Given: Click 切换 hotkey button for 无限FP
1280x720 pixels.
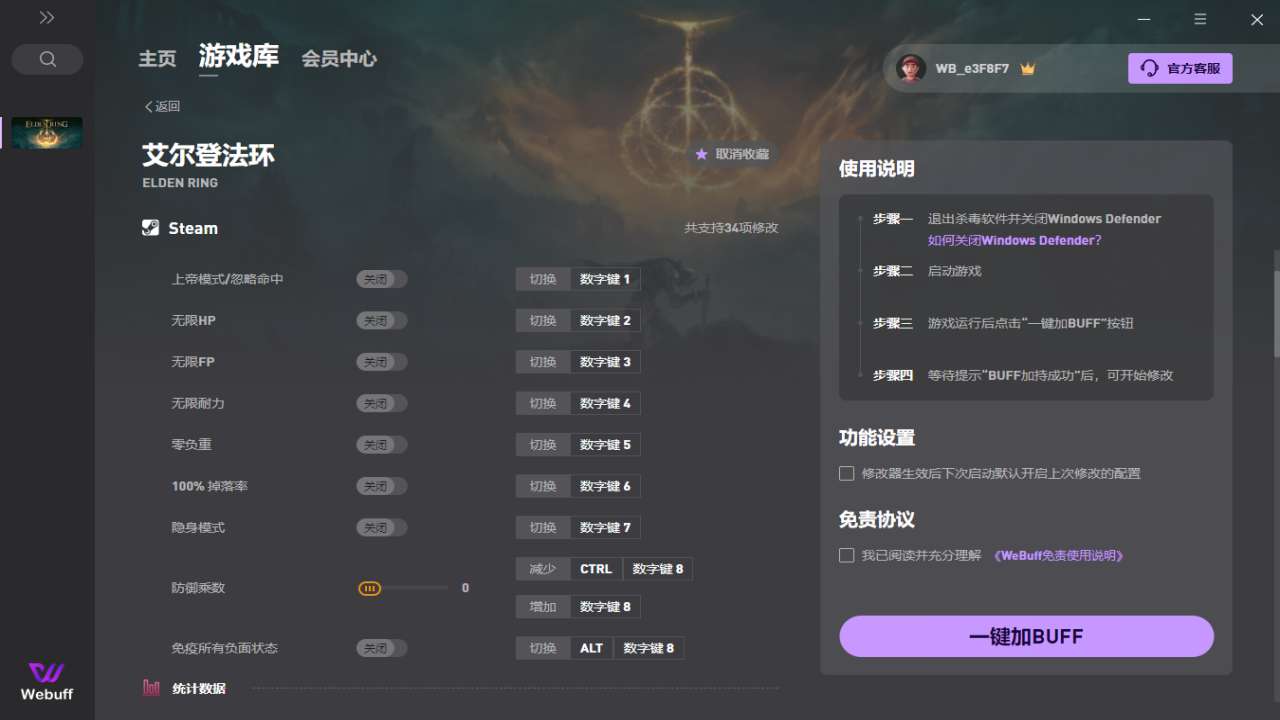Looking at the screenshot, I should pyautogui.click(x=543, y=361).
